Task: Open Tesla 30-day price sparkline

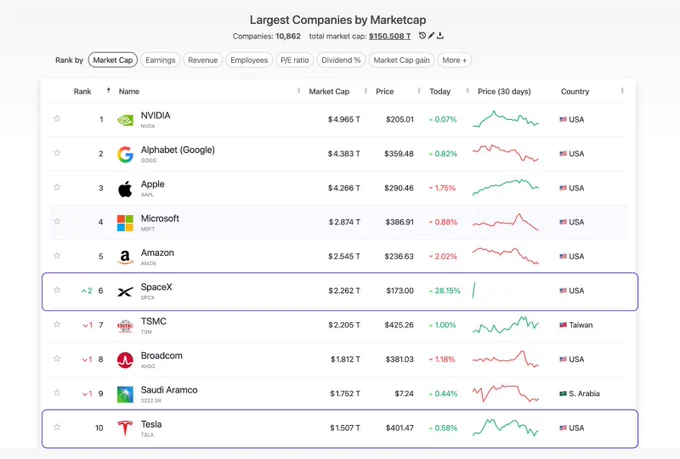Action: coord(506,427)
